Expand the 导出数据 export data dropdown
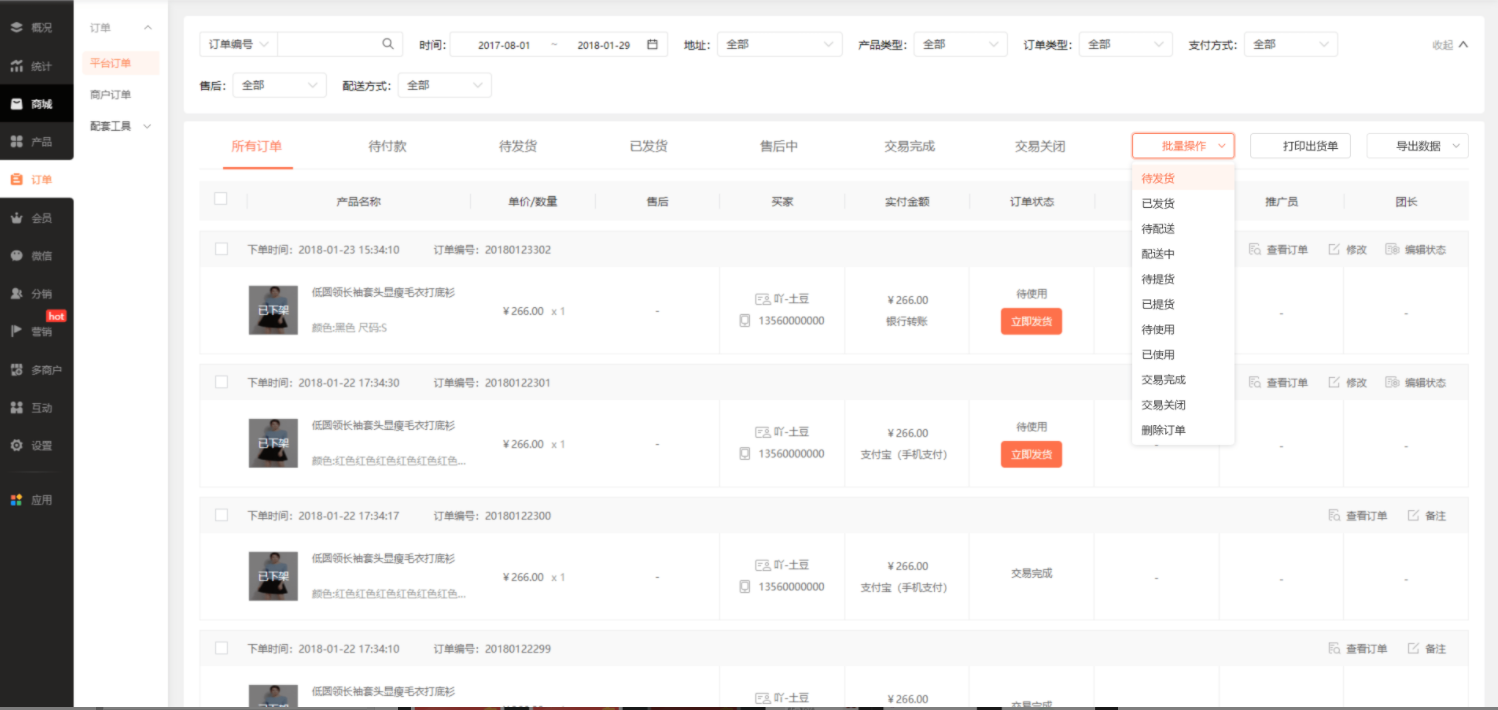This screenshot has height=710, width=1498. (1418, 146)
